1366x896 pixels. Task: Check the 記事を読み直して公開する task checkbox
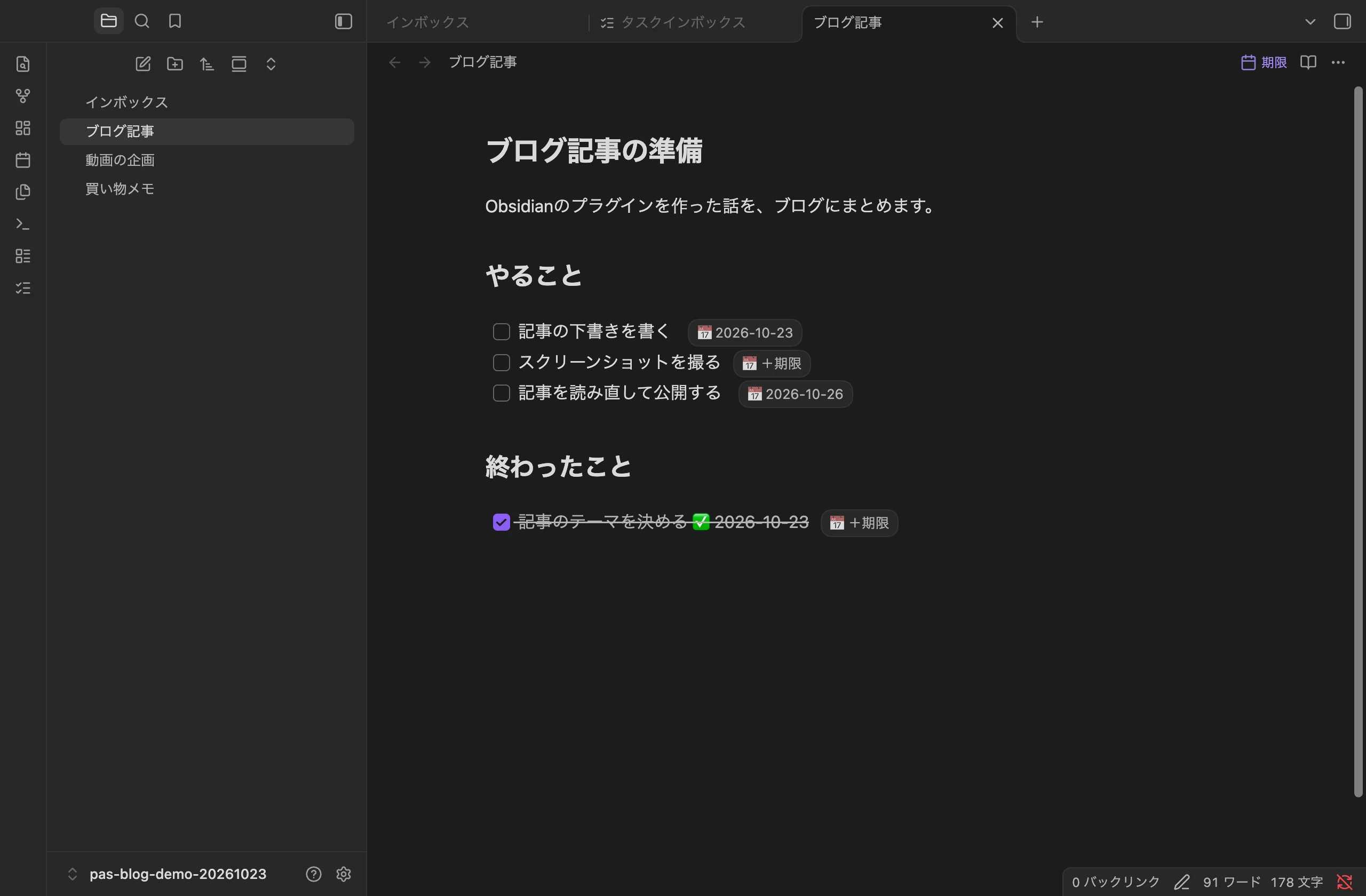[501, 393]
